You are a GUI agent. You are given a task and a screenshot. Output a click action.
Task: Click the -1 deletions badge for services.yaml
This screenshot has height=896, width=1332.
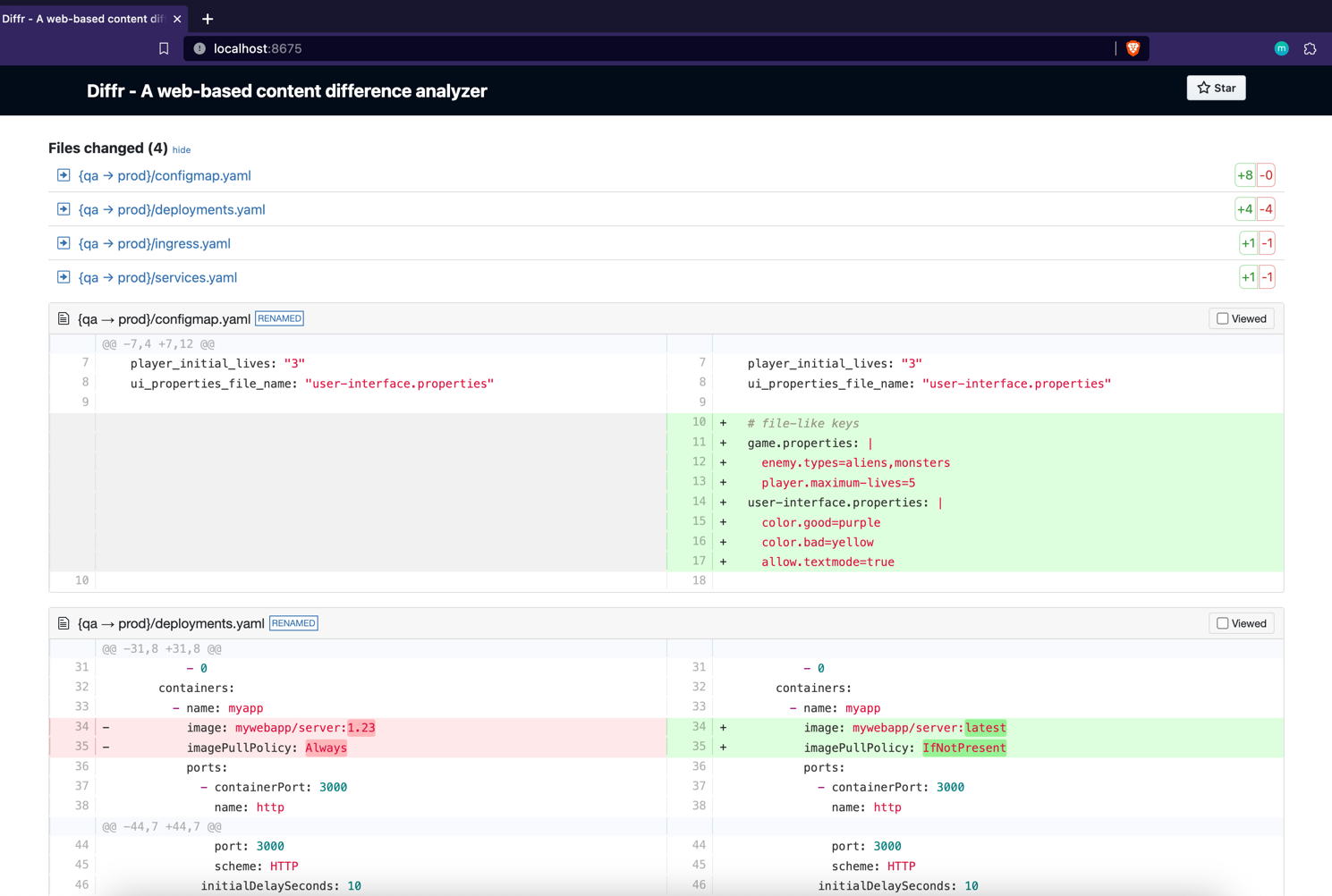tap(1267, 277)
